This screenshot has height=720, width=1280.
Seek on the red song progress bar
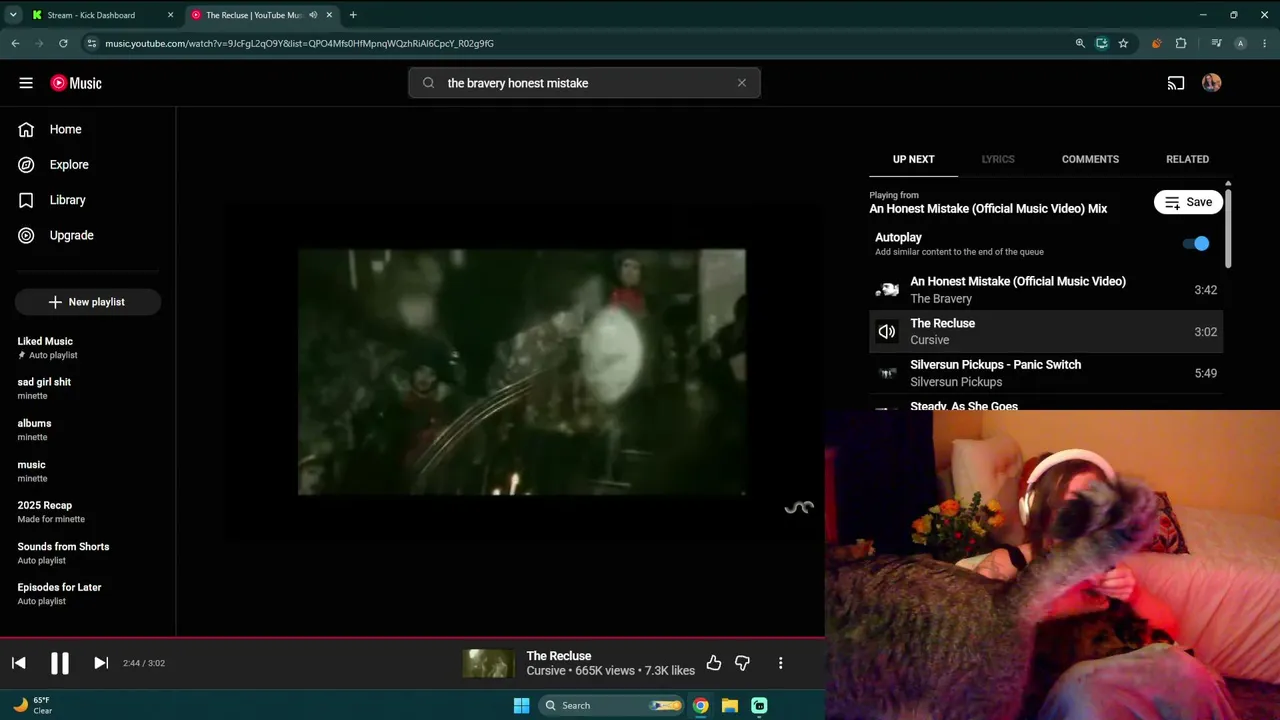click(x=412, y=637)
